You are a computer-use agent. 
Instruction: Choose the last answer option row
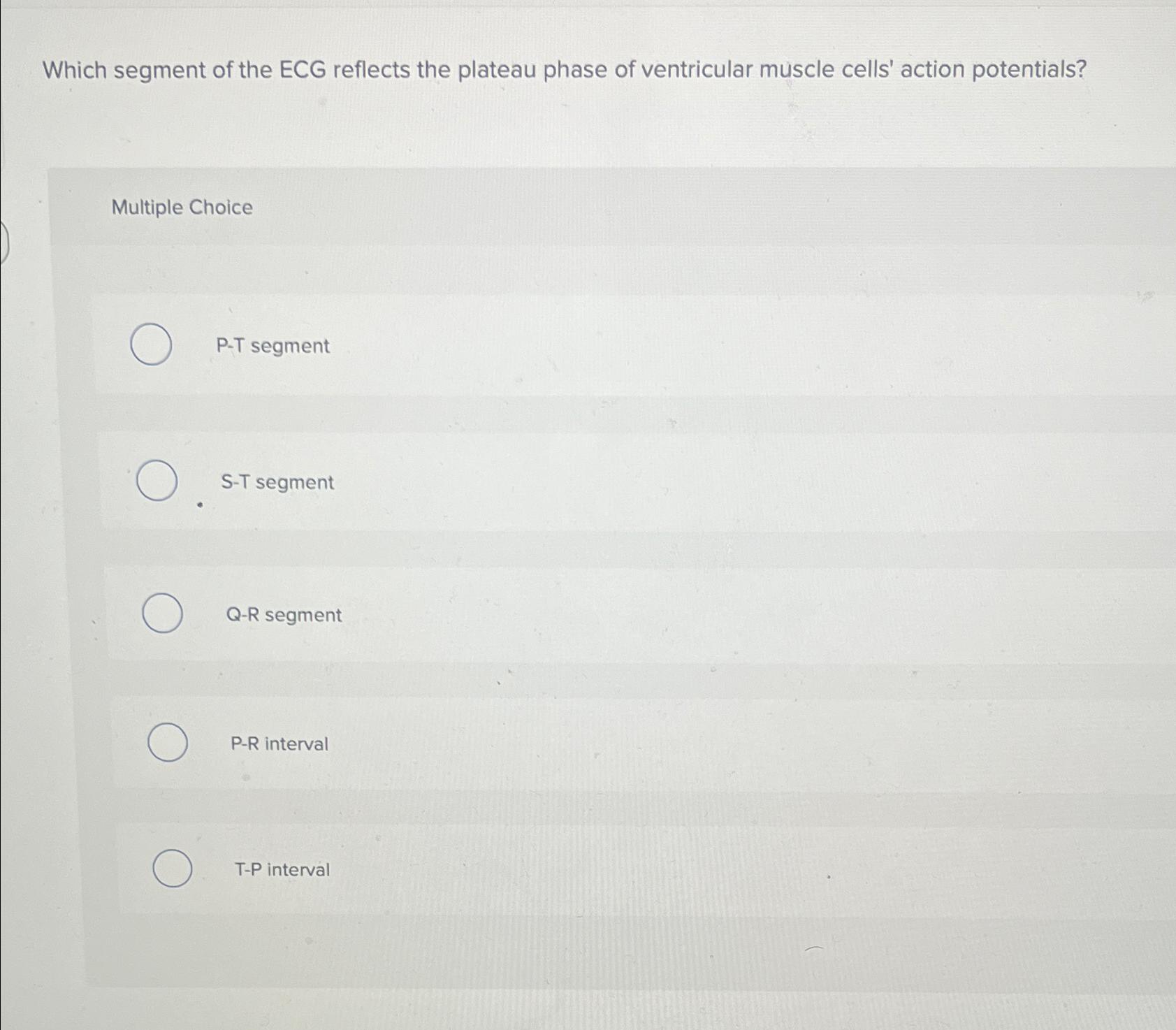pyautogui.click(x=489, y=869)
